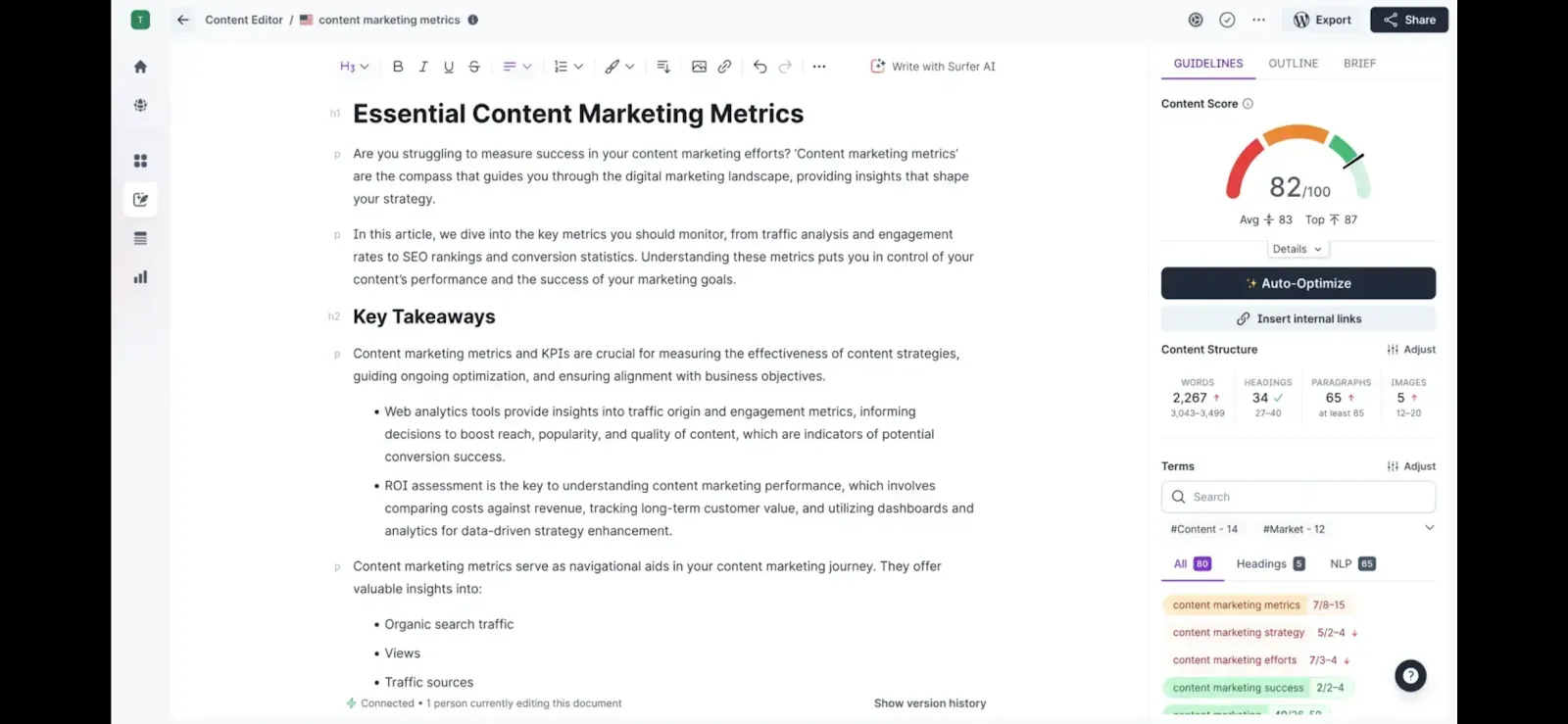Click the PARAGRAPHS count value 65
The image size is (1568, 724).
point(1334,398)
